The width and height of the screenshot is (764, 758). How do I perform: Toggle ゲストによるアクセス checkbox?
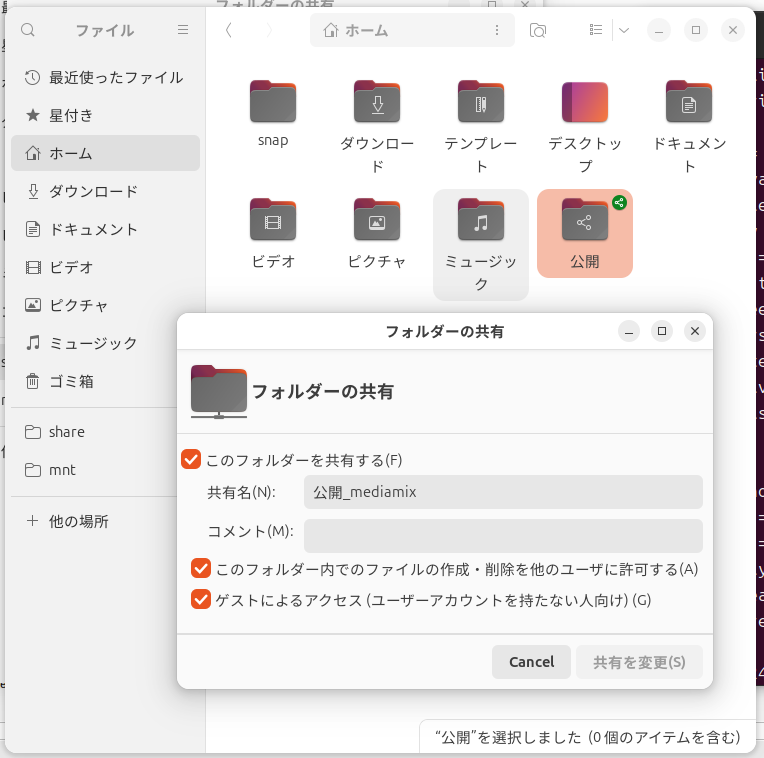click(201, 599)
